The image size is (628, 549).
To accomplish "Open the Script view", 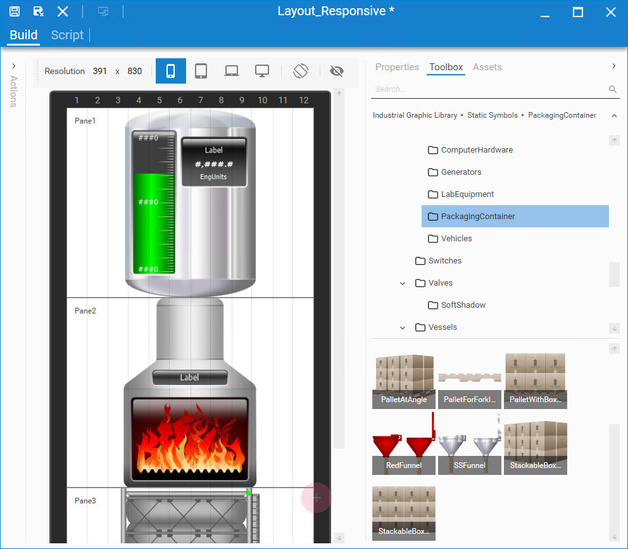I will point(67,35).
